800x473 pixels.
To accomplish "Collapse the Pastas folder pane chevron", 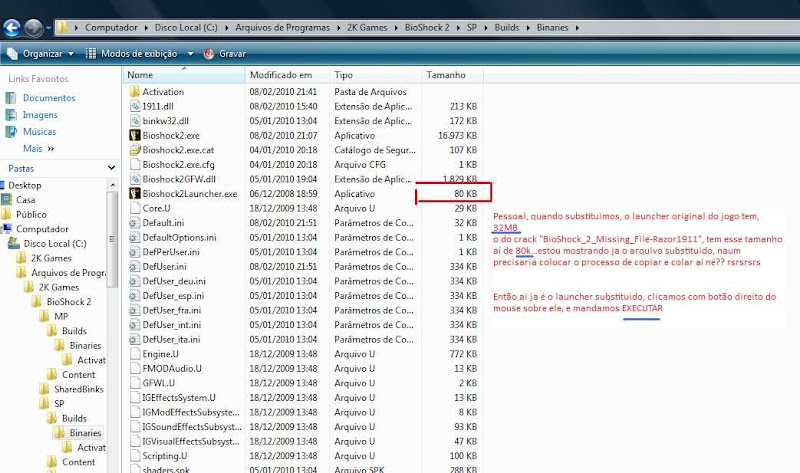I will pos(111,168).
